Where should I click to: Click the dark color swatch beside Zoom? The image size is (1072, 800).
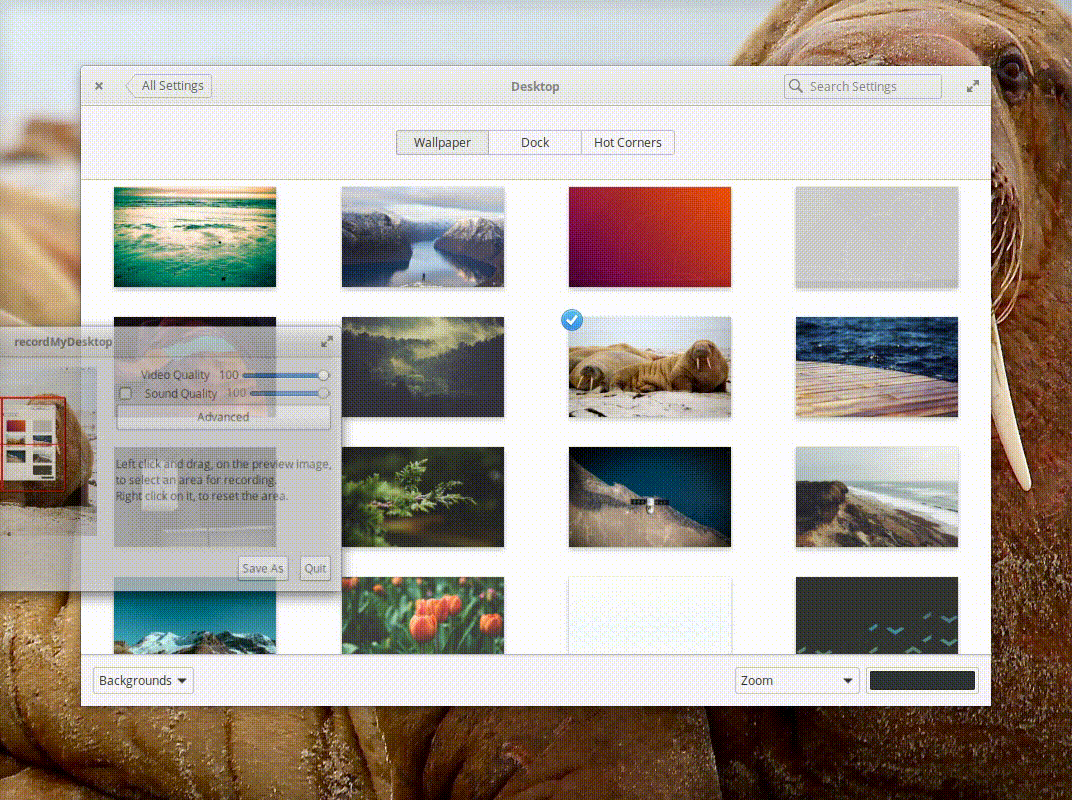pyautogui.click(x=922, y=680)
